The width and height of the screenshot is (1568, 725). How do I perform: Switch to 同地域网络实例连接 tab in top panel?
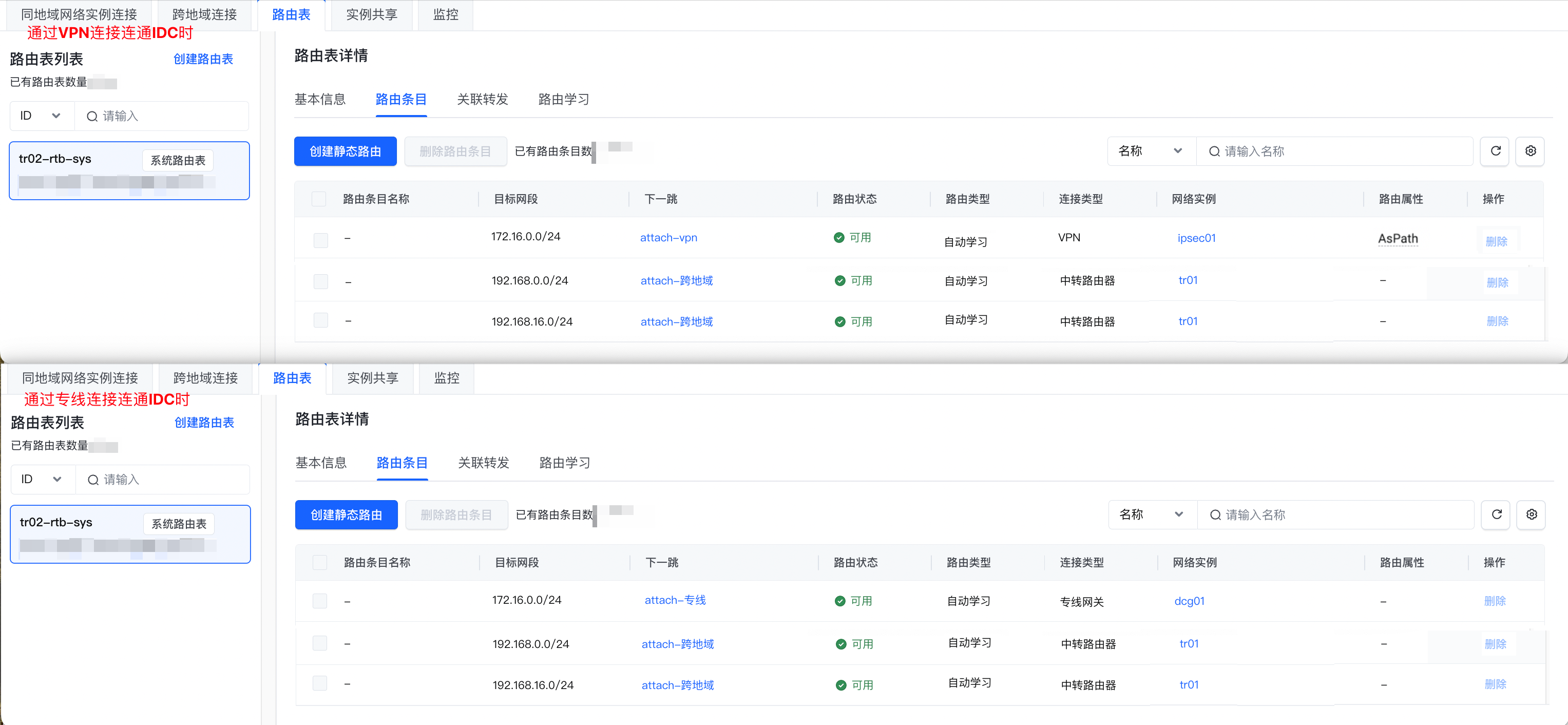(79, 14)
